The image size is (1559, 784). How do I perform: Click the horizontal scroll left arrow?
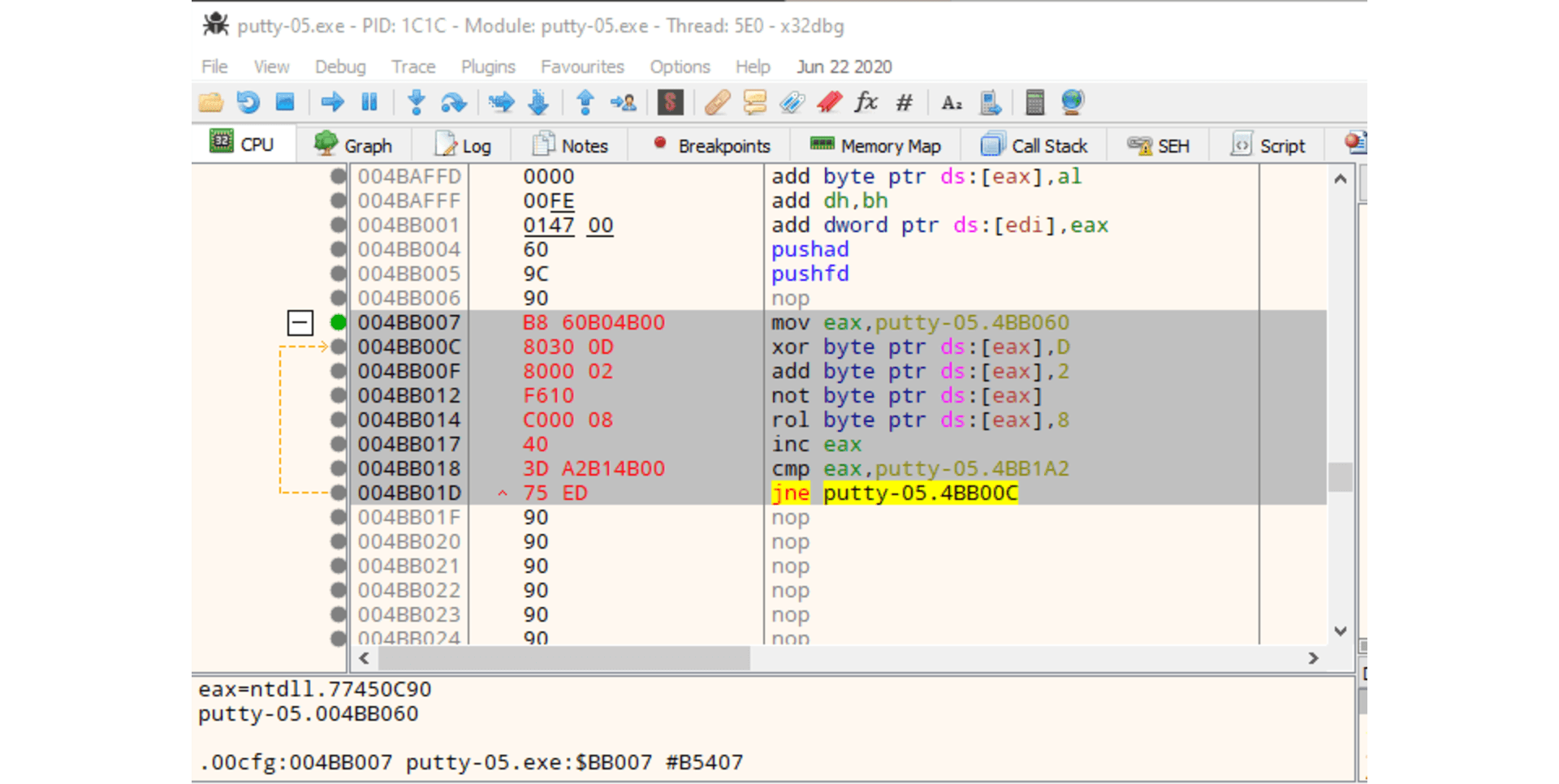[364, 658]
